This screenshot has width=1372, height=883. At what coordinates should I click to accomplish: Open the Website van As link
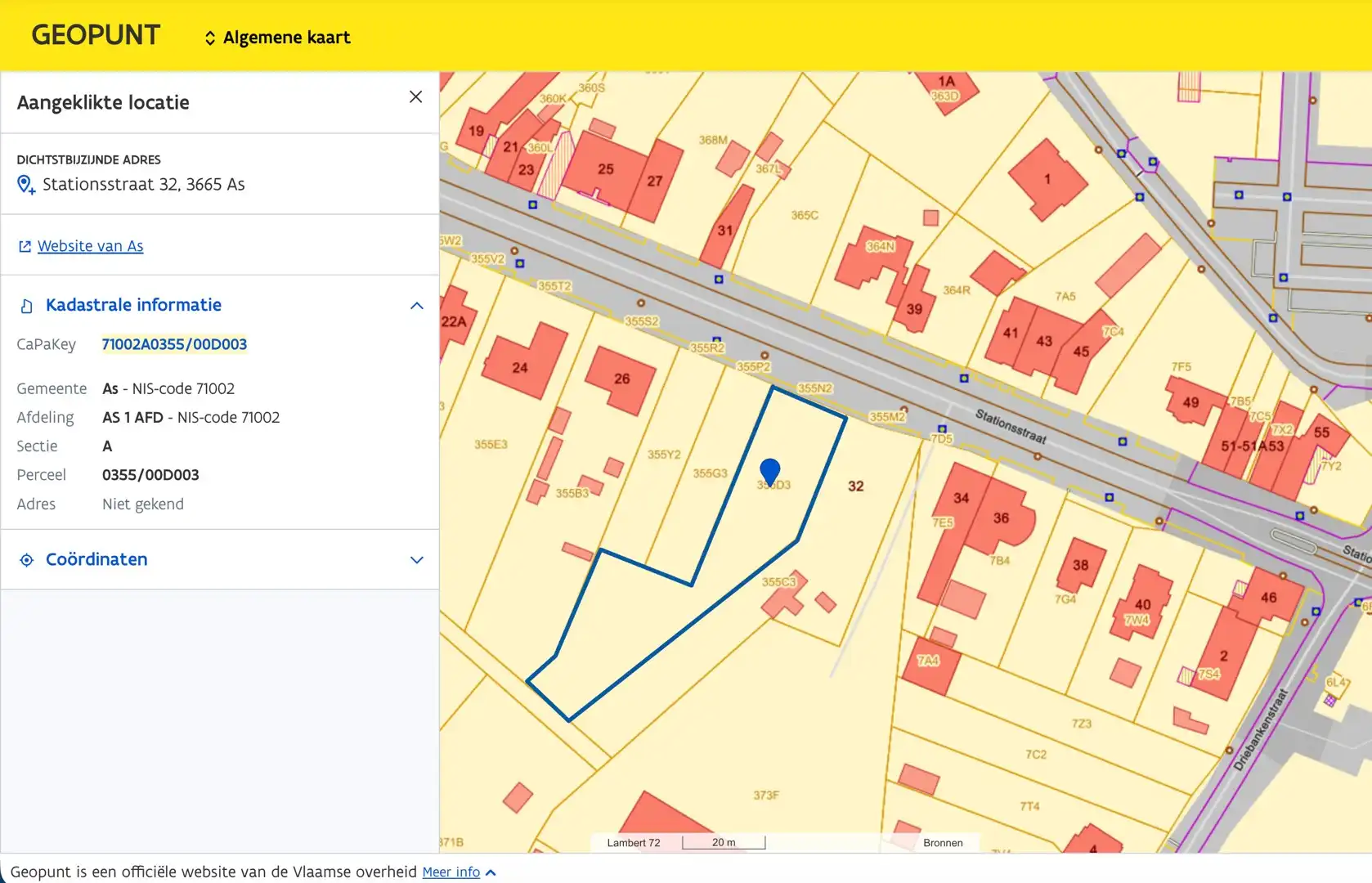(90, 246)
